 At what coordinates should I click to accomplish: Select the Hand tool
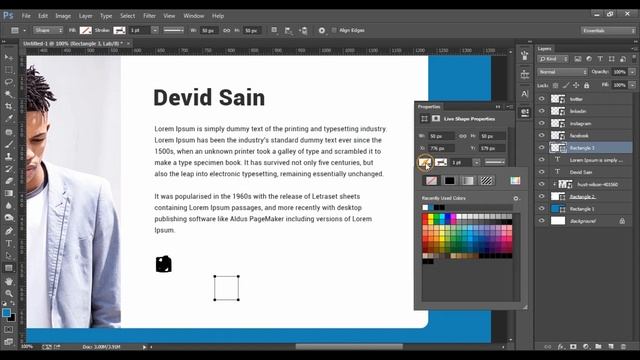point(9,281)
